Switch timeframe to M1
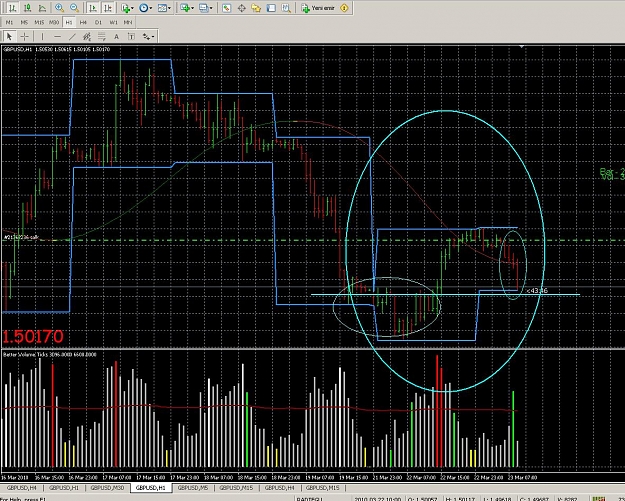This screenshot has height=501, width=625. [10, 22]
